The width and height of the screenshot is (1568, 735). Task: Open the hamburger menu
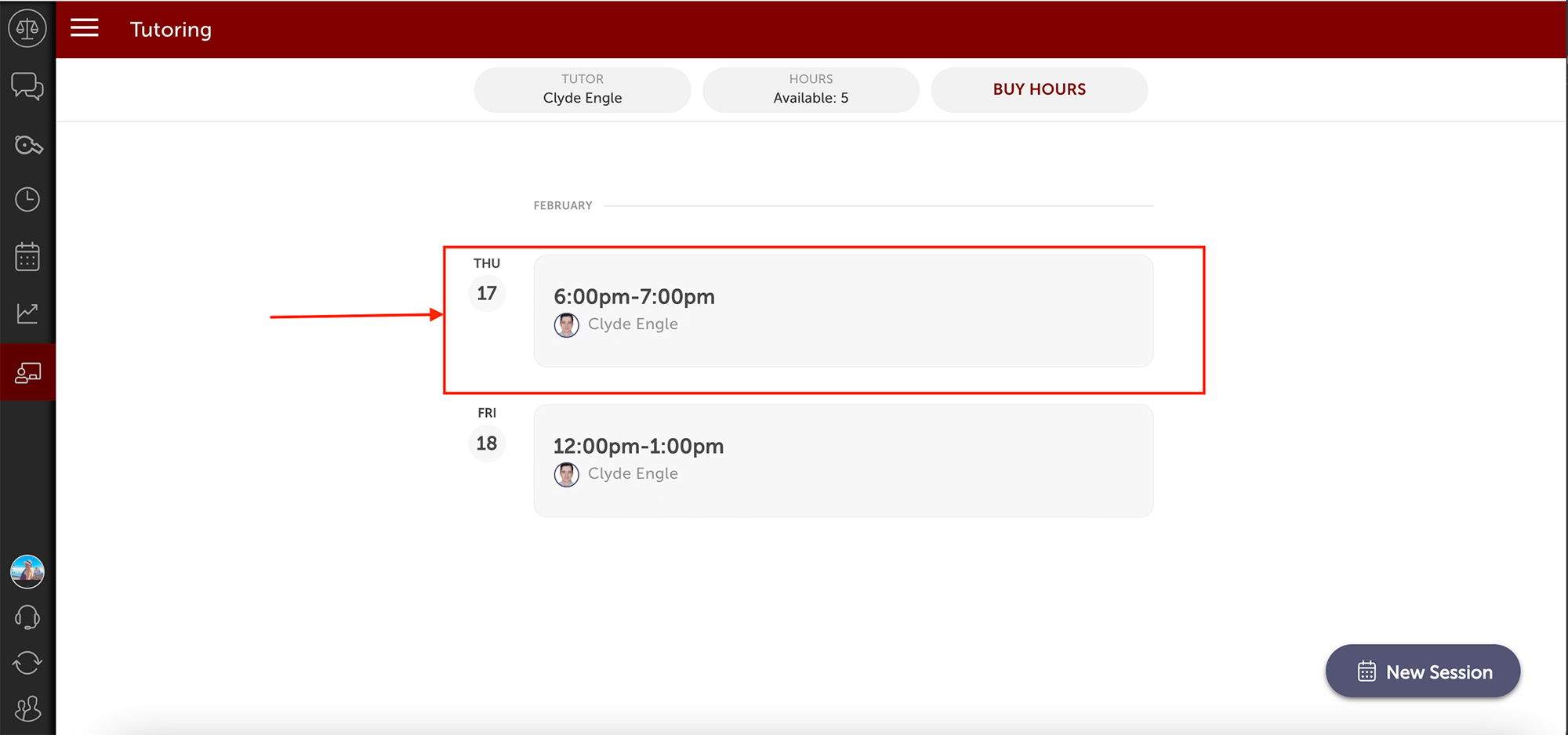click(x=85, y=29)
